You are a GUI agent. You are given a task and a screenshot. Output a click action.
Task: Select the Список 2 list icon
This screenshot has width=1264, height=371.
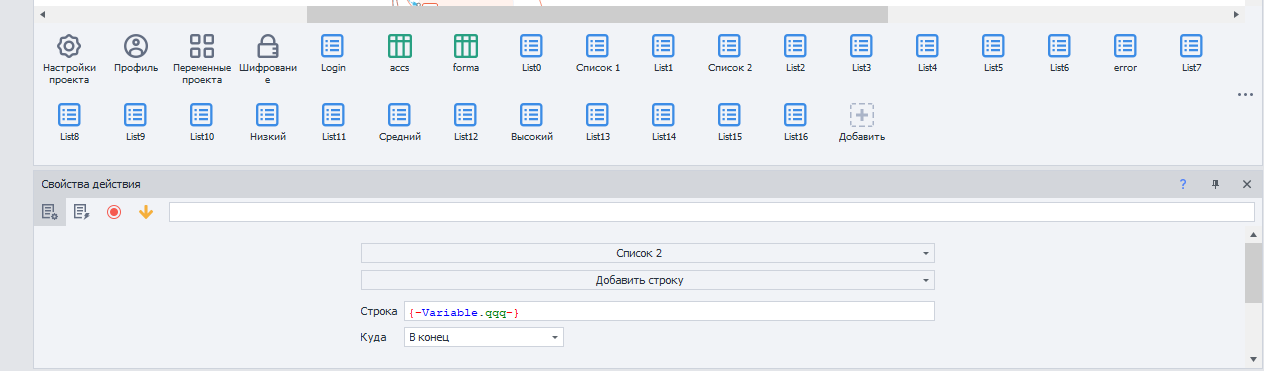click(729, 46)
